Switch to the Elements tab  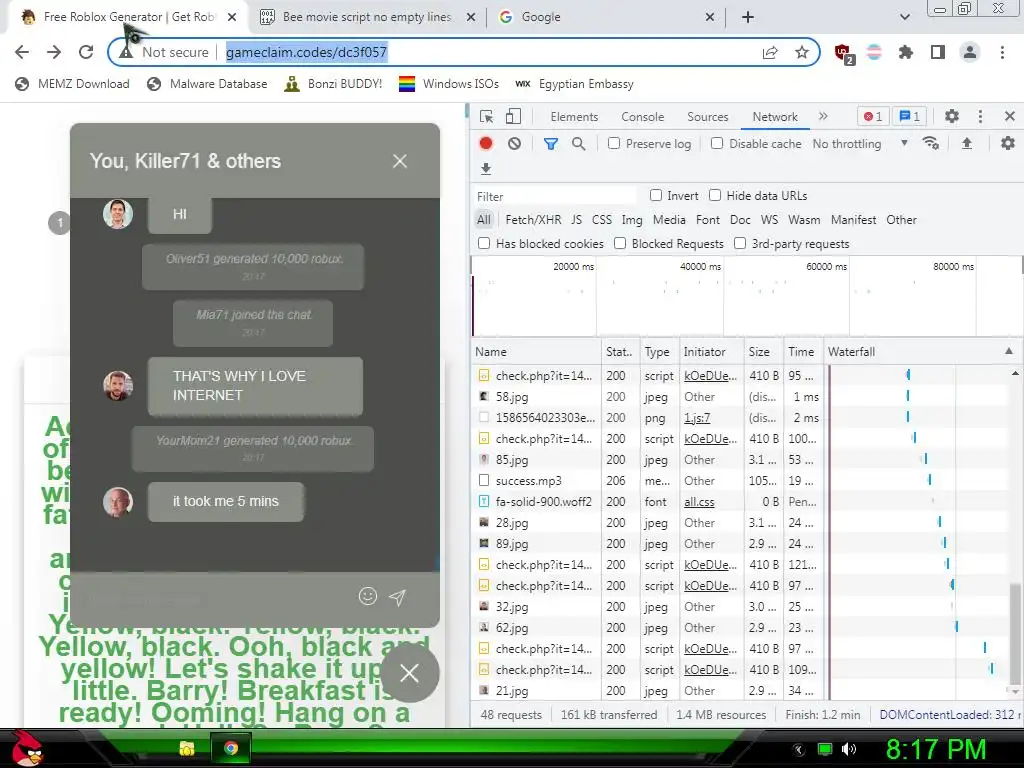pyautogui.click(x=574, y=117)
